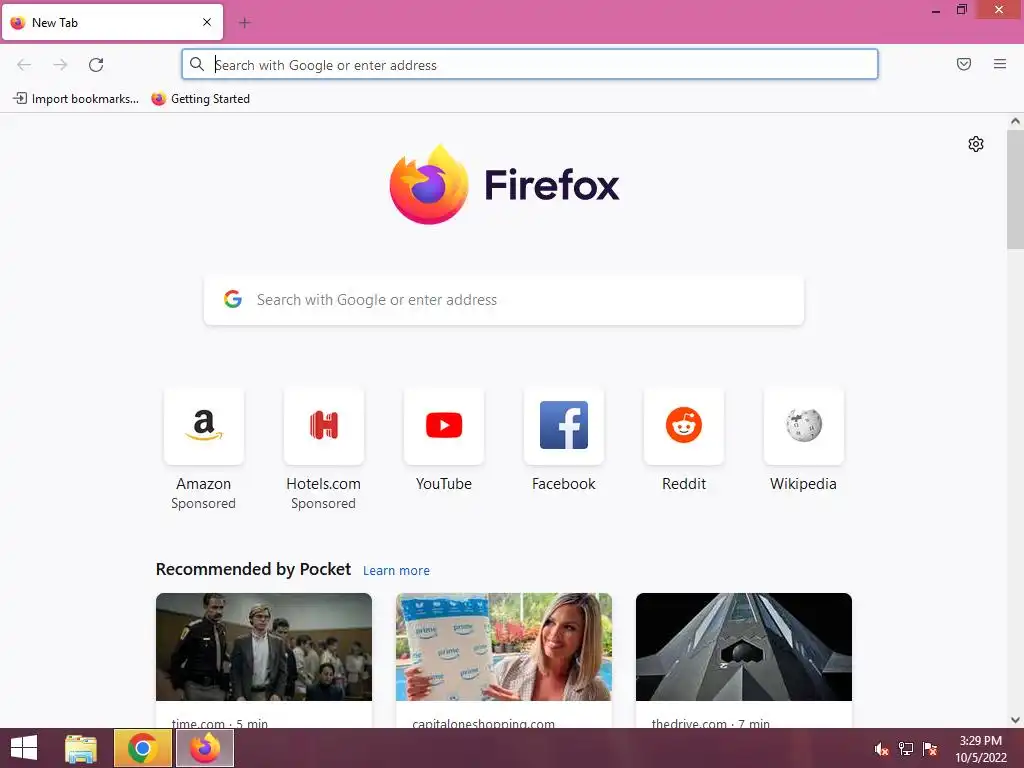Open the time.com Pocket story thumbnail

(264, 647)
